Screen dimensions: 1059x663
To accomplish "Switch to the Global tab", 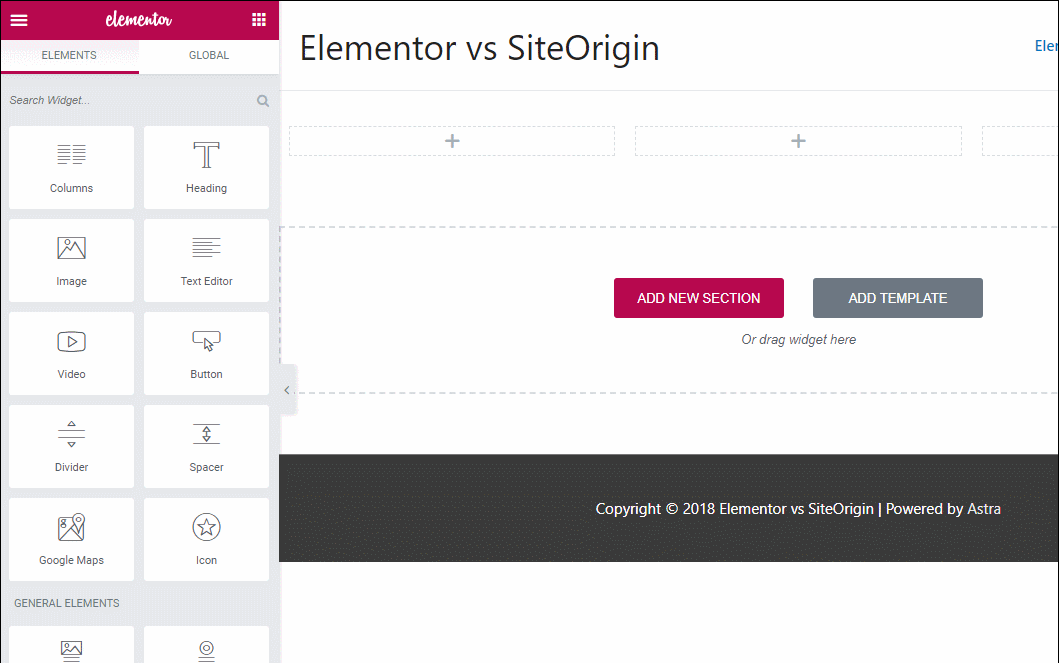I will point(209,55).
